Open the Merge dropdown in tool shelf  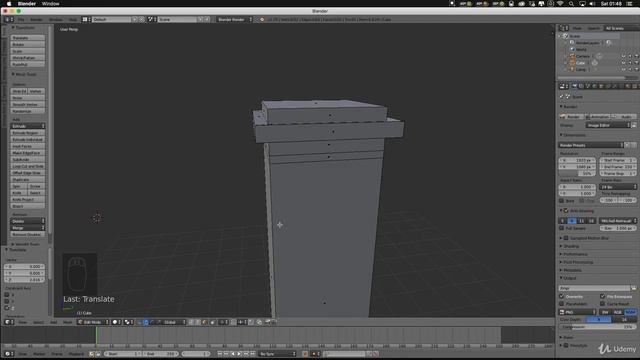28,228
